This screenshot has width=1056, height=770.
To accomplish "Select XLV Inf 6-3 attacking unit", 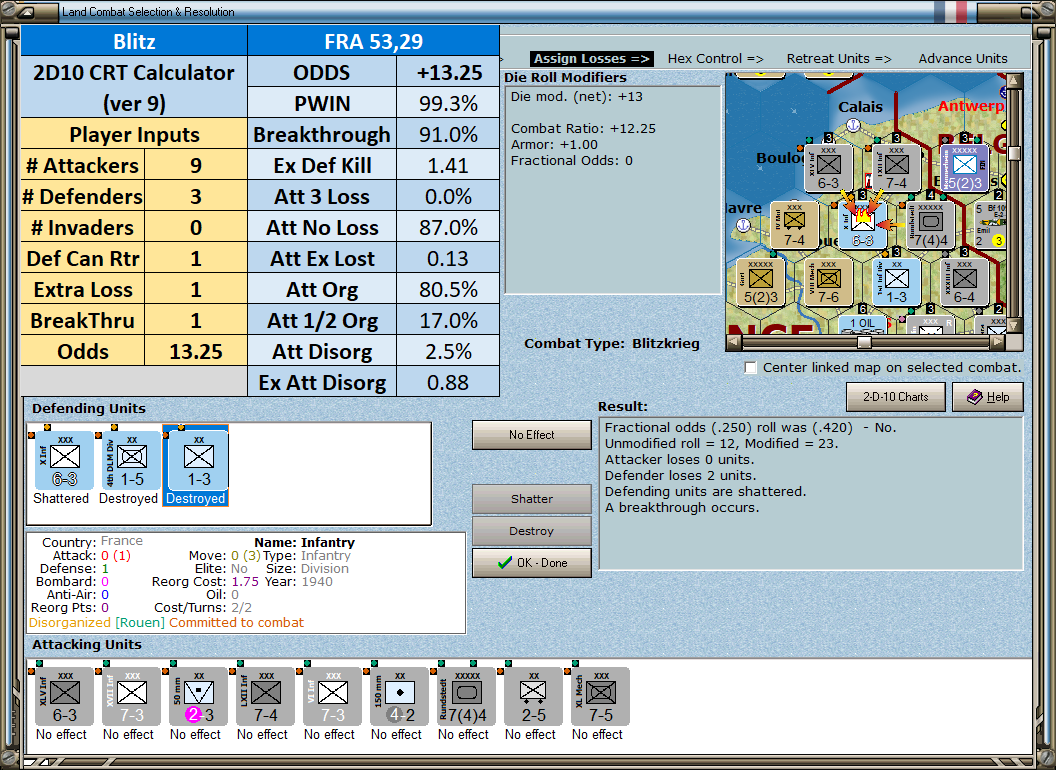I will 64,697.
